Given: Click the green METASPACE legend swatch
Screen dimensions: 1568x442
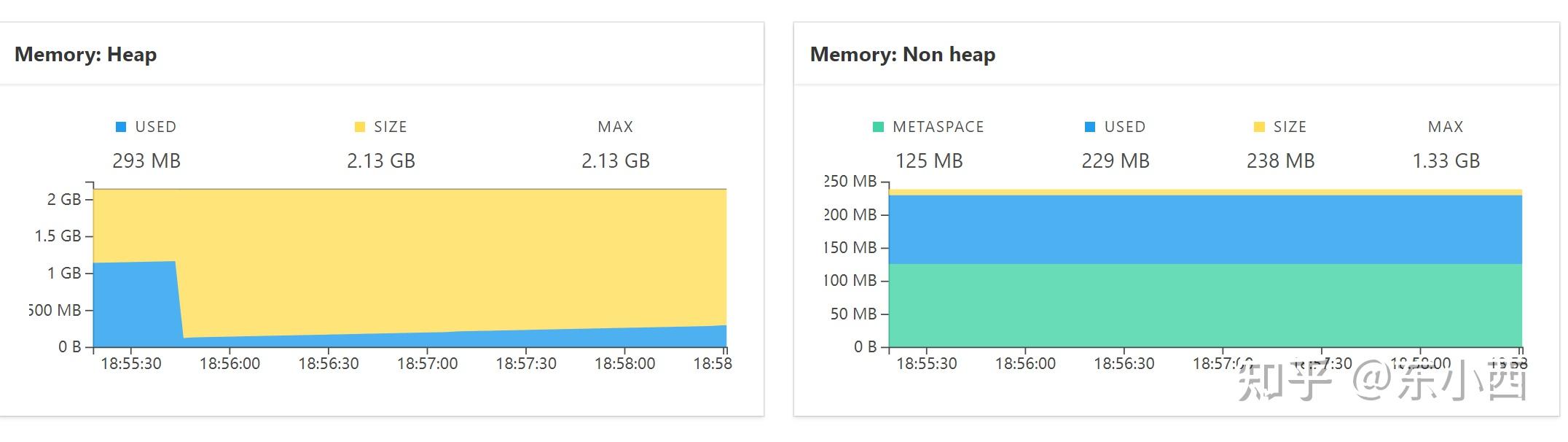Looking at the screenshot, I should click(878, 127).
